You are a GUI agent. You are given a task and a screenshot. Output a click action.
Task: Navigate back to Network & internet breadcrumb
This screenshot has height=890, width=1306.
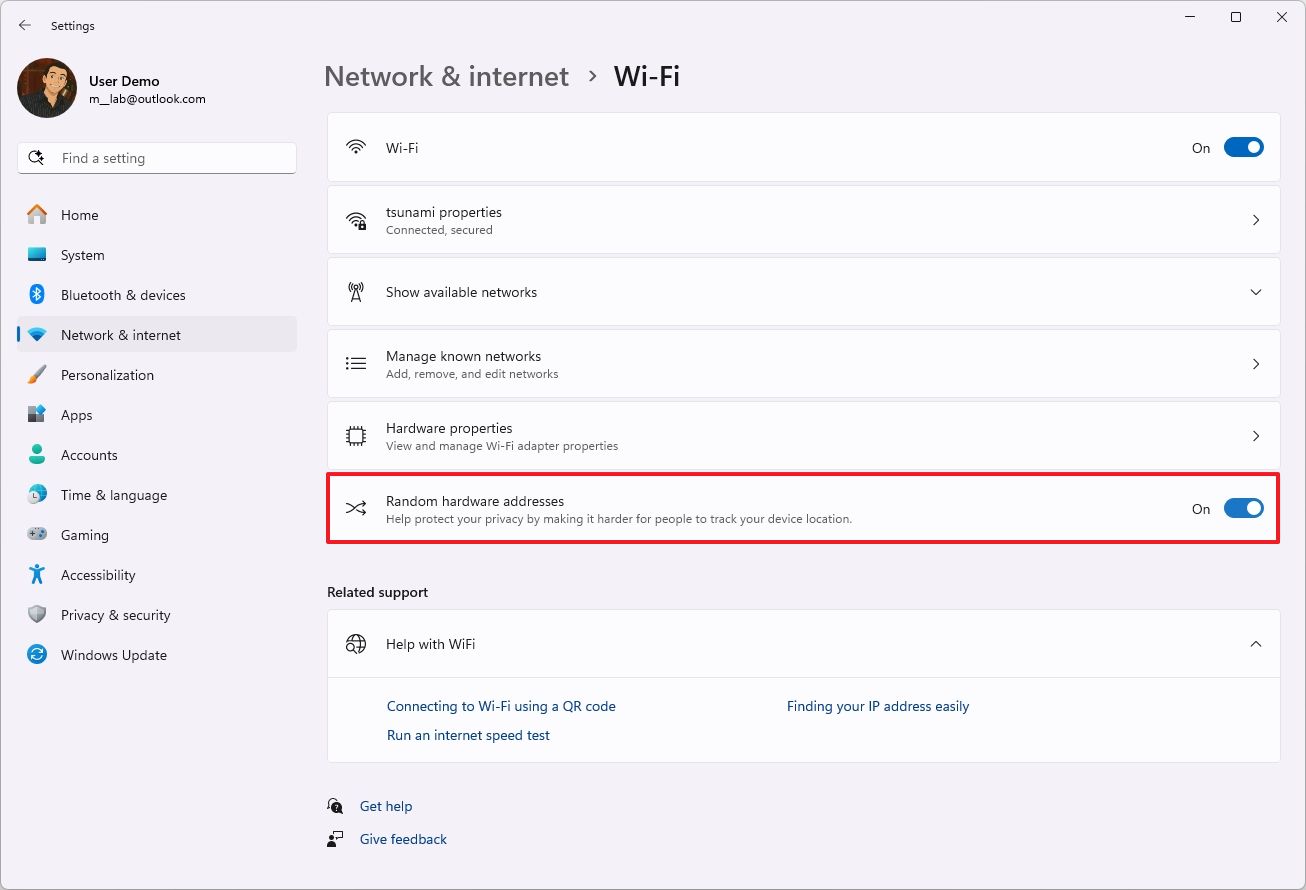pos(446,76)
